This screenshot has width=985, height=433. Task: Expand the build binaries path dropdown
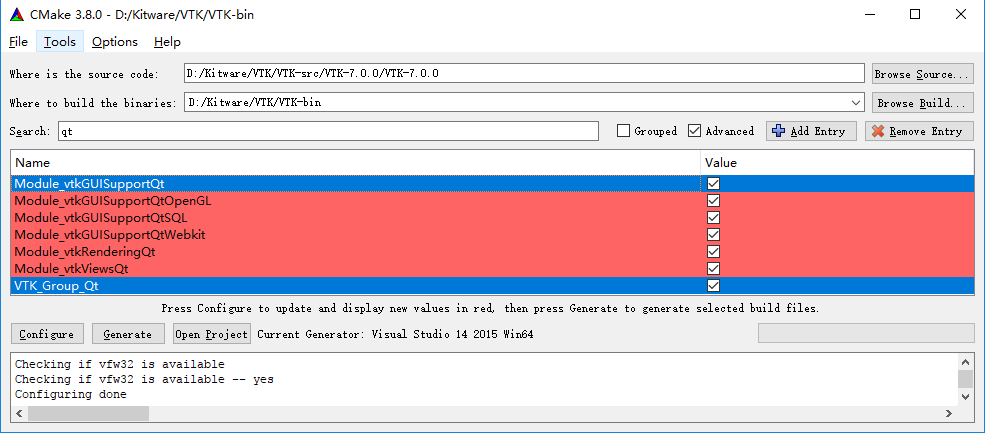coord(856,102)
